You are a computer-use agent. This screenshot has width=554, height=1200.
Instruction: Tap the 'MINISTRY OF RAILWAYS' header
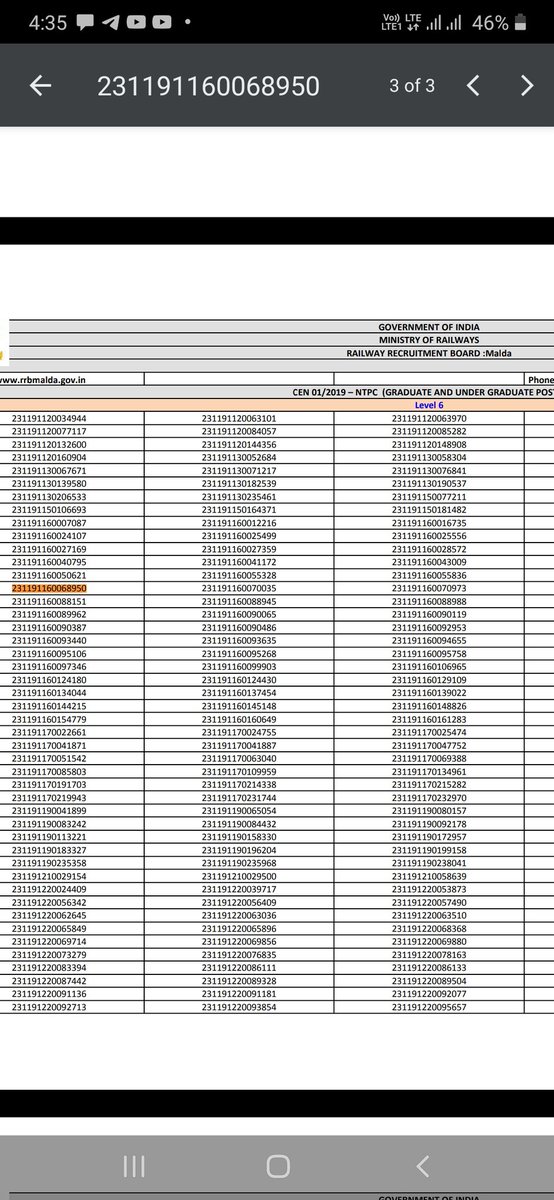(x=427, y=340)
